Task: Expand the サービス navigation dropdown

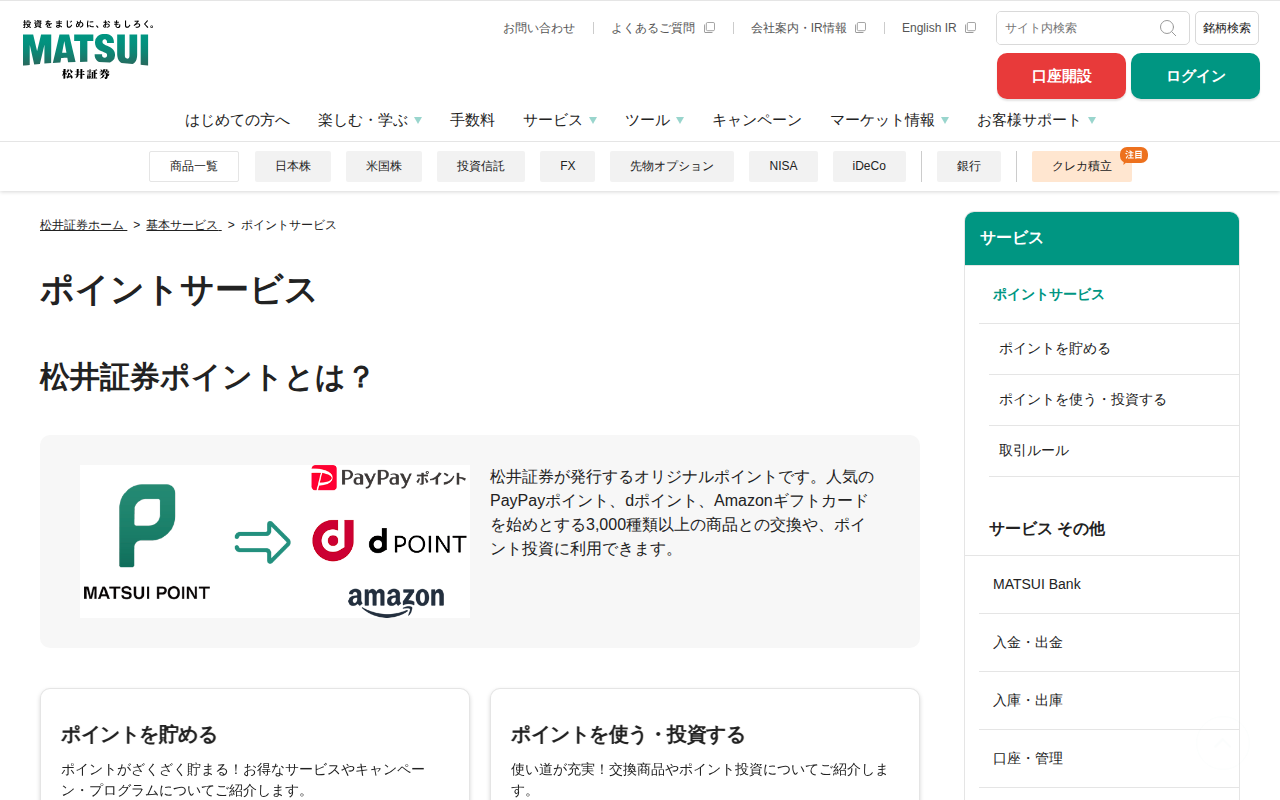Action: click(x=560, y=120)
